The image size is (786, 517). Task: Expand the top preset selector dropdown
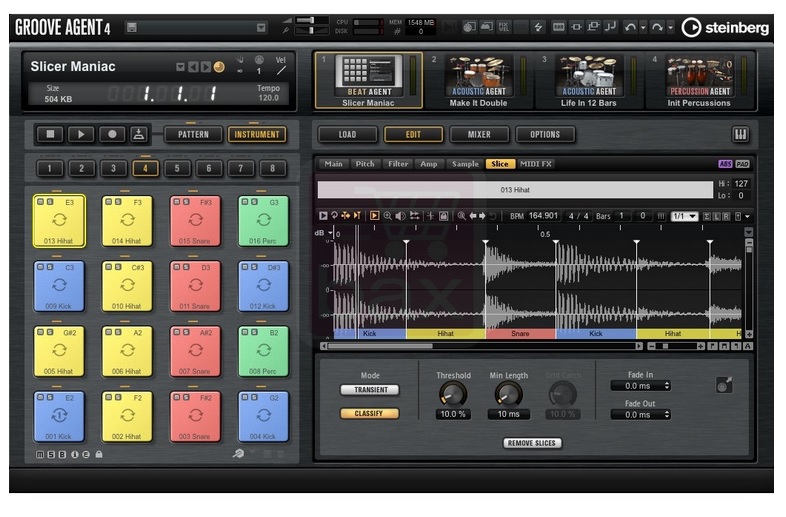[261, 28]
